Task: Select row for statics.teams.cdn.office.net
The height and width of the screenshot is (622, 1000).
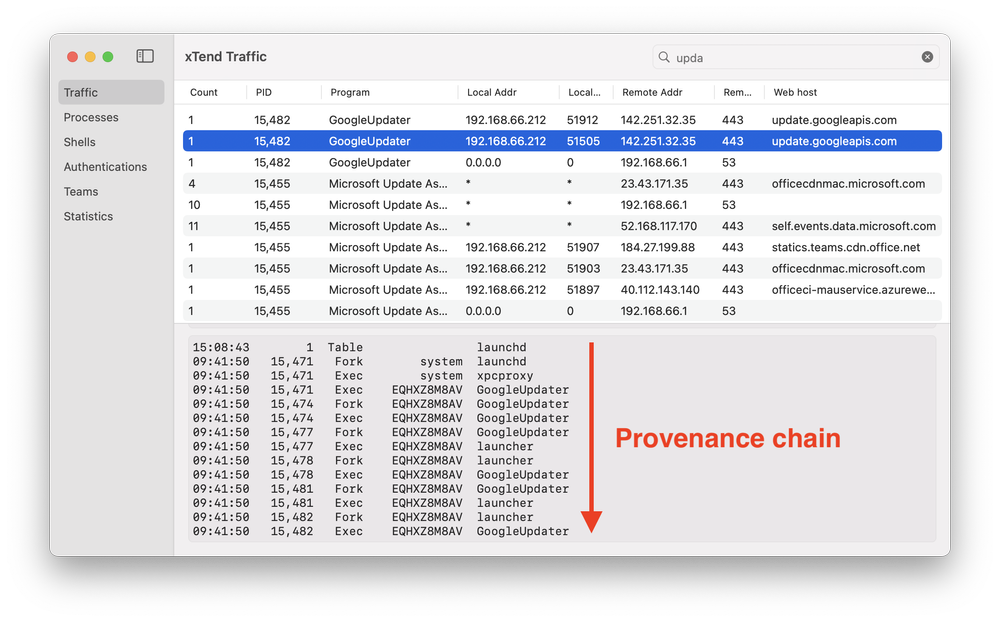Action: (562, 247)
